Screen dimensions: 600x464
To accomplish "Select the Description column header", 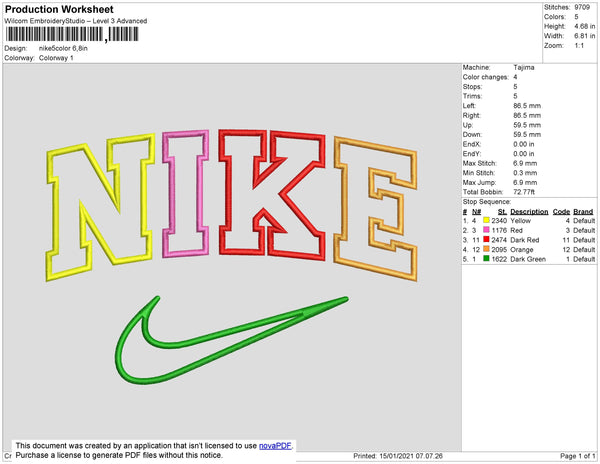I will 529,212.
